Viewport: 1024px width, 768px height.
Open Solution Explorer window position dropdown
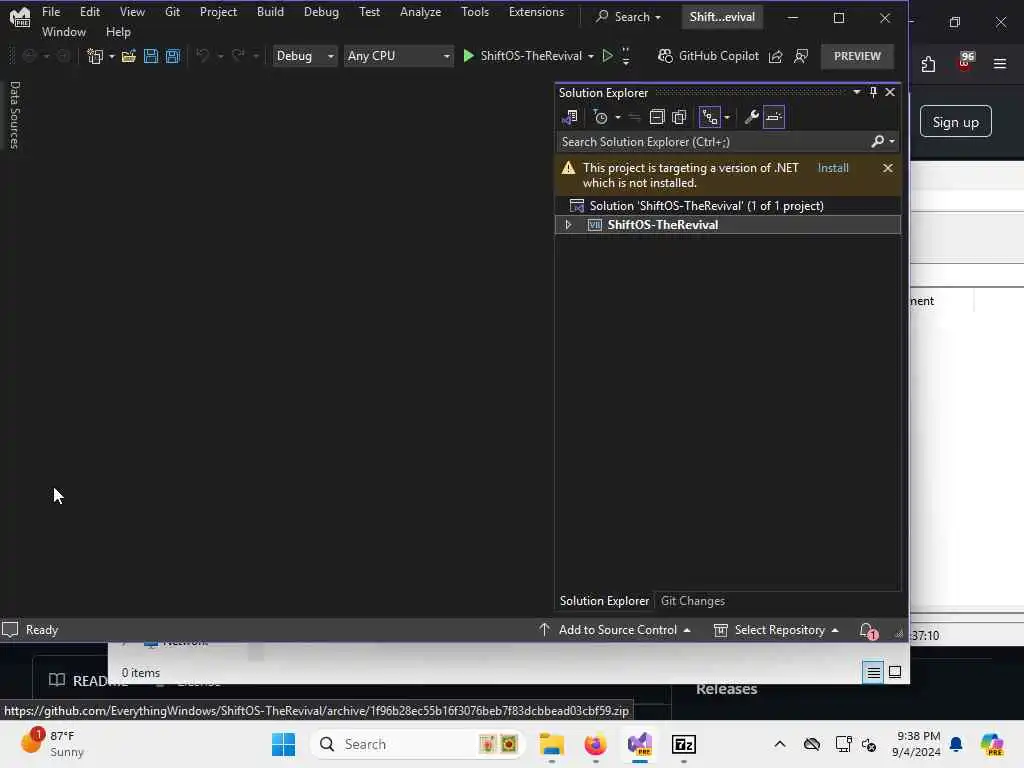pyautogui.click(x=857, y=92)
